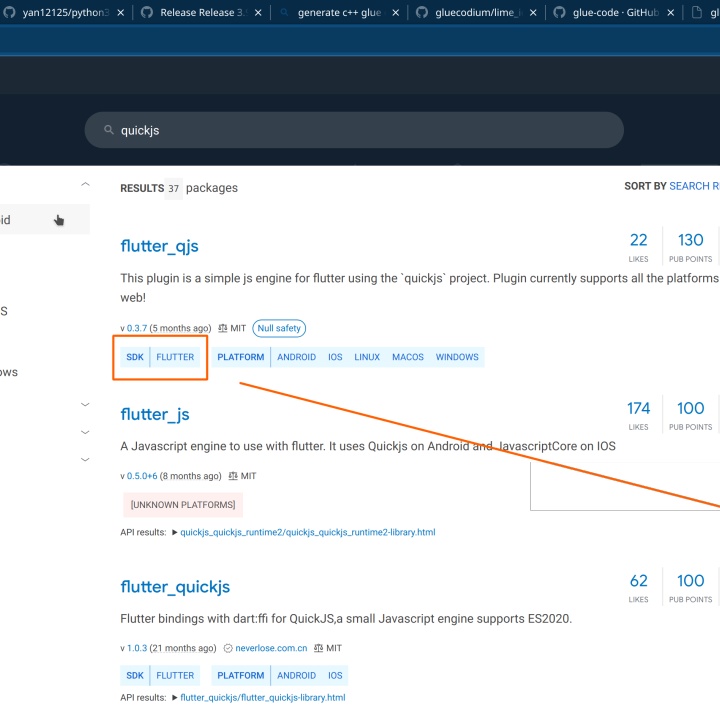Open neverlose.com.cn publisher page
This screenshot has height=720, width=720.
271,648
